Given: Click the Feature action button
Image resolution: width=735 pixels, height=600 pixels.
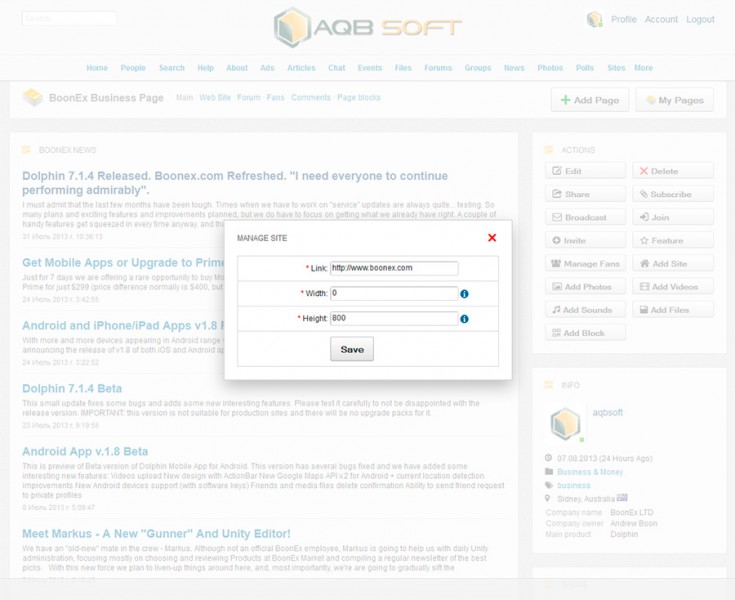Looking at the screenshot, I should click(x=673, y=240).
